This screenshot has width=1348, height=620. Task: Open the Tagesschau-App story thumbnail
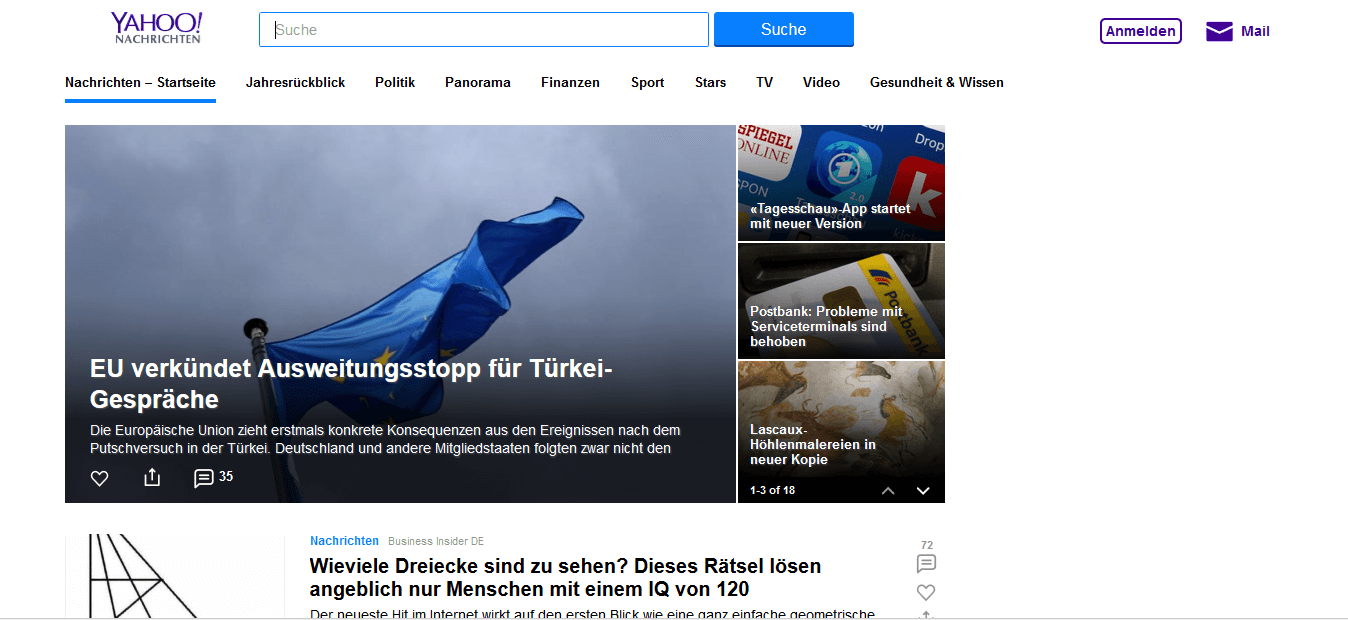841,183
